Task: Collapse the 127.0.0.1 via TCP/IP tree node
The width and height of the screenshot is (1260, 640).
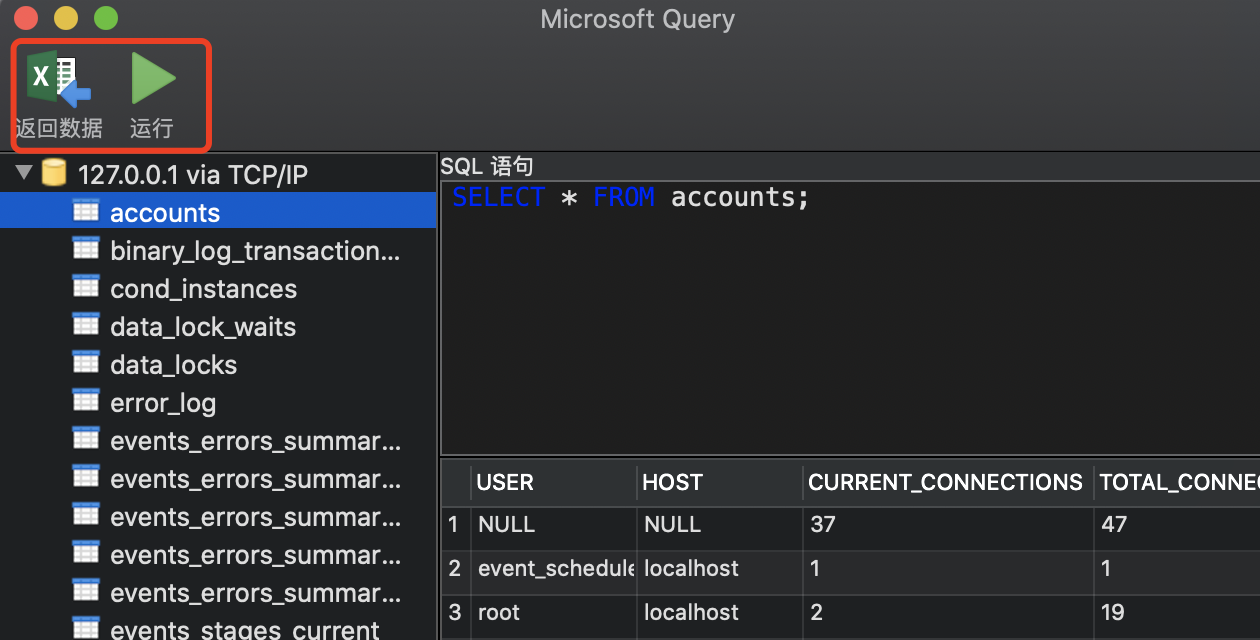Action: click(x=24, y=174)
